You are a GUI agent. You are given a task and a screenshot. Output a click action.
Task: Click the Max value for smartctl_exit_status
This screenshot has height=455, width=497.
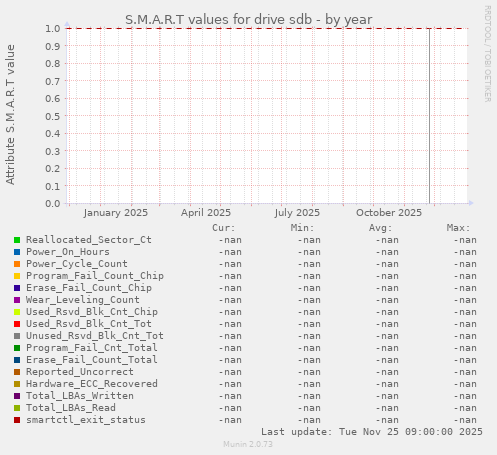(x=465, y=420)
